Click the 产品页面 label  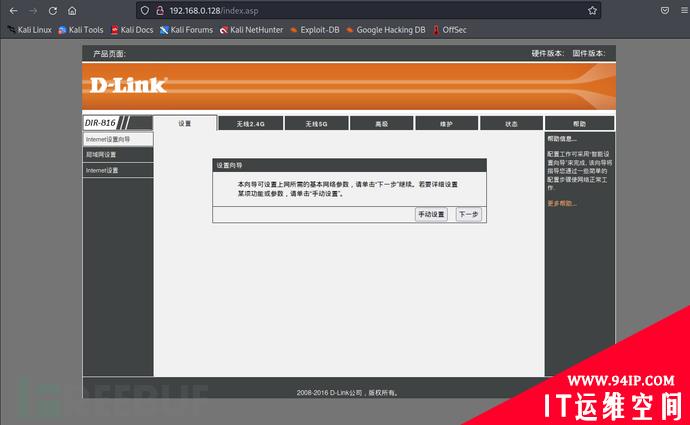(110, 54)
